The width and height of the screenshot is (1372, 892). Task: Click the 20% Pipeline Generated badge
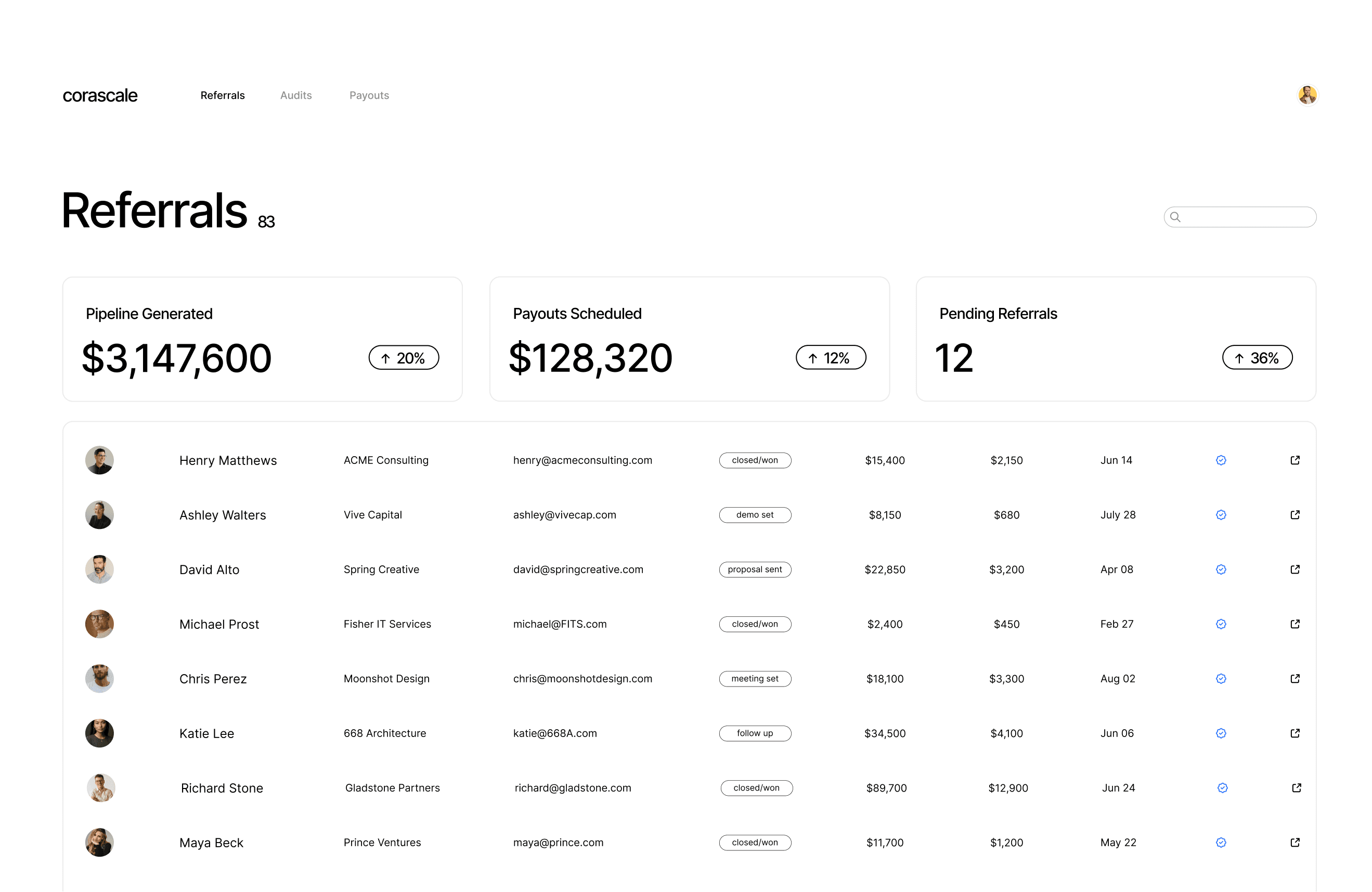(404, 357)
